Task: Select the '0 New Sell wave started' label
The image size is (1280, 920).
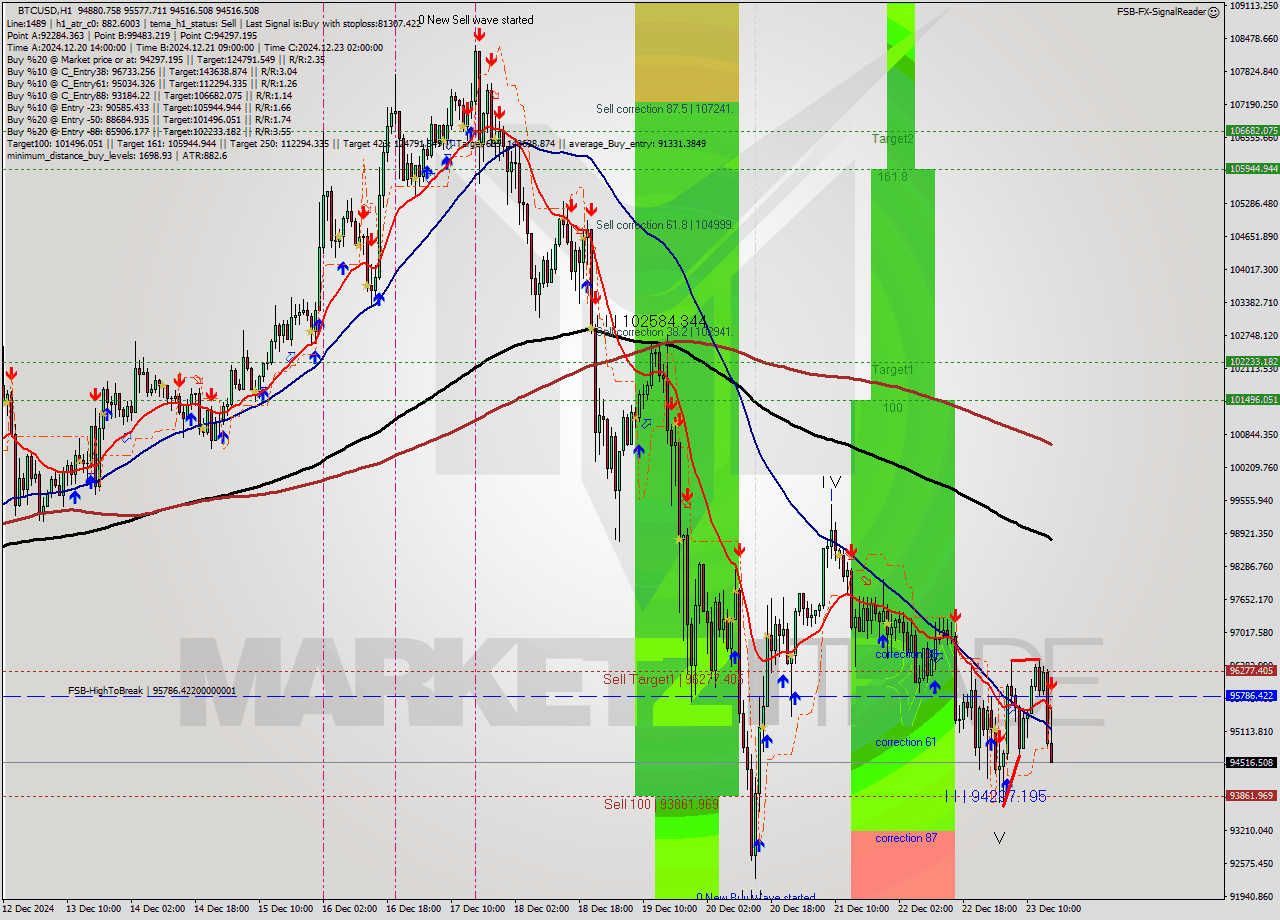Action: 476,20
